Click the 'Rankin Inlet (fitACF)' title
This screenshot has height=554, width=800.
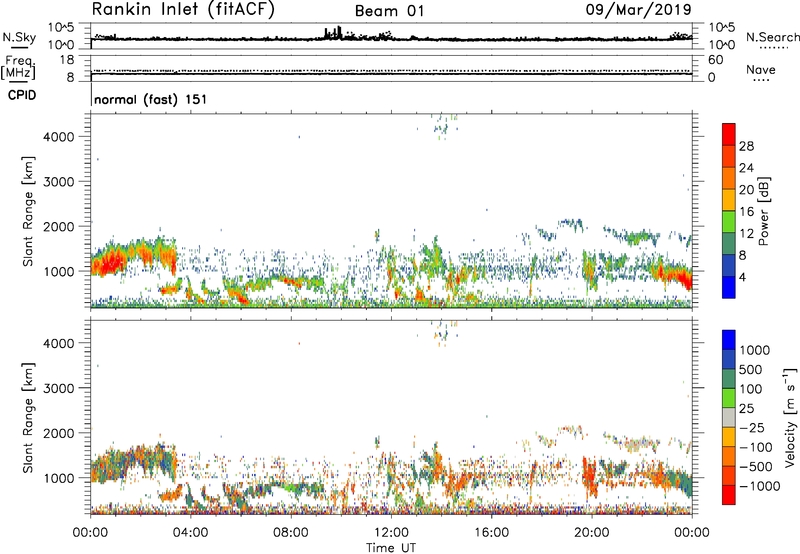click(x=183, y=10)
